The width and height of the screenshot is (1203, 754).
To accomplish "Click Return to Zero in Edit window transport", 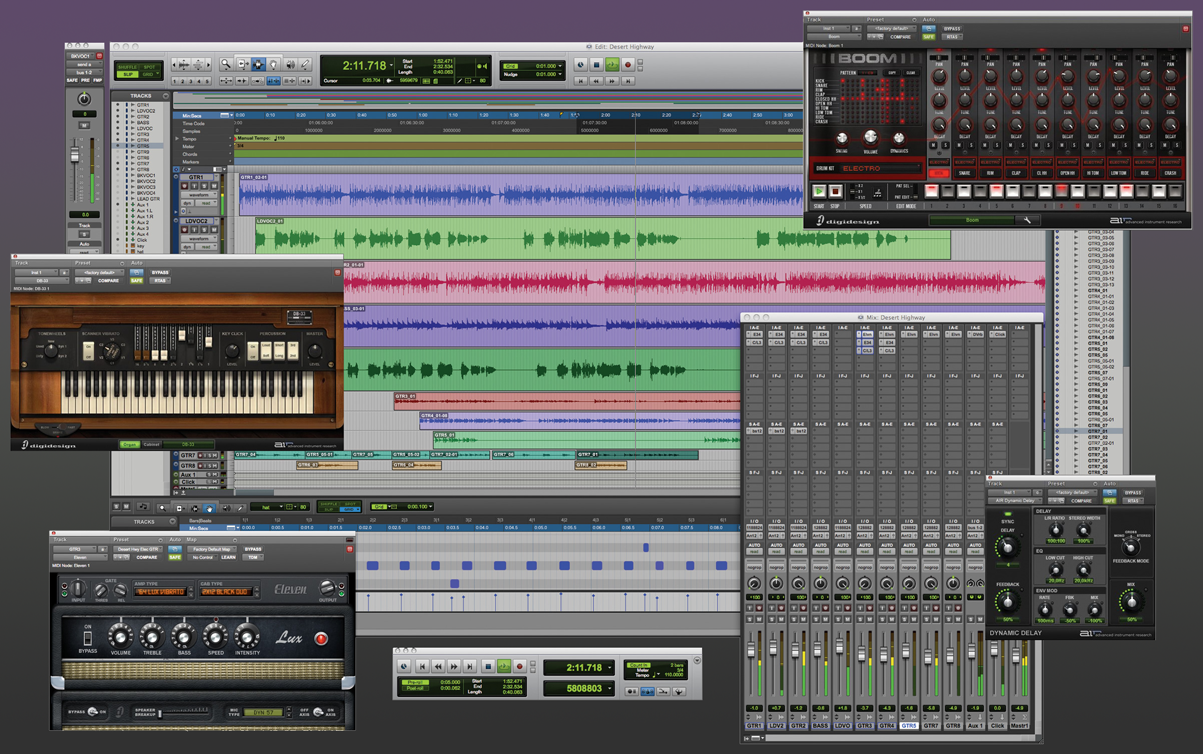I will tap(580, 81).
